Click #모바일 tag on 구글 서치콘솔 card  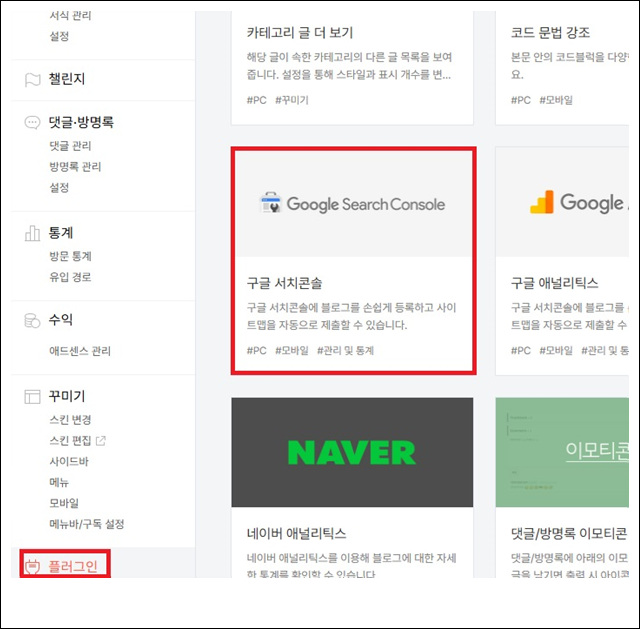tap(292, 351)
